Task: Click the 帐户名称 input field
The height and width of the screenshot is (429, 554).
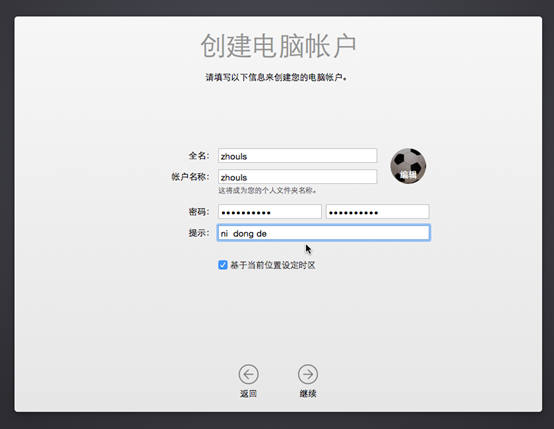Action: click(x=297, y=177)
